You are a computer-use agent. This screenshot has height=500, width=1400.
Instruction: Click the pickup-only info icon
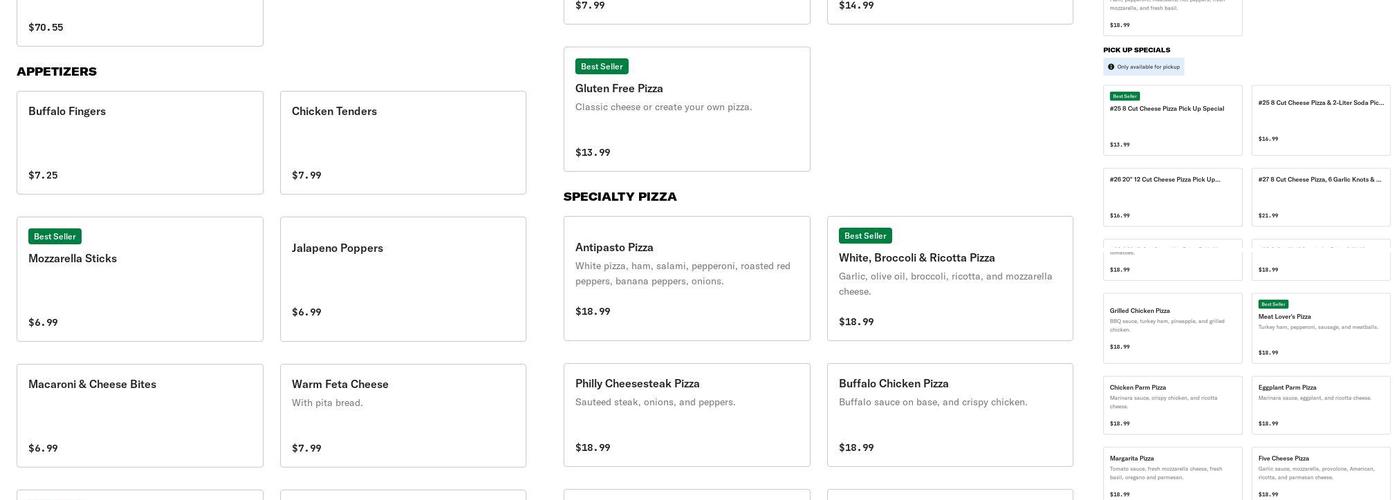tap(1111, 67)
